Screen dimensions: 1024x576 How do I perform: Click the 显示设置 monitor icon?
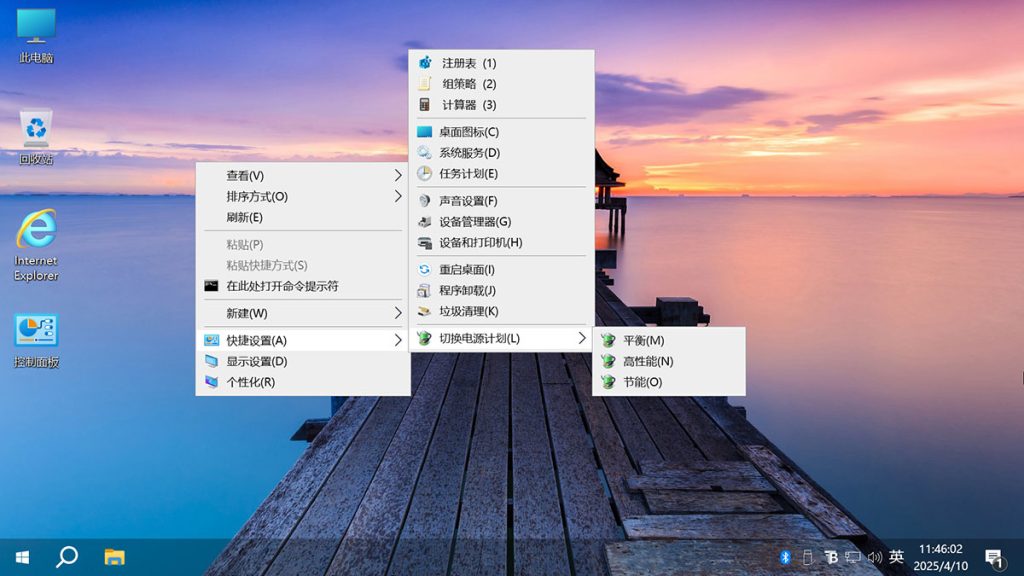click(x=211, y=361)
